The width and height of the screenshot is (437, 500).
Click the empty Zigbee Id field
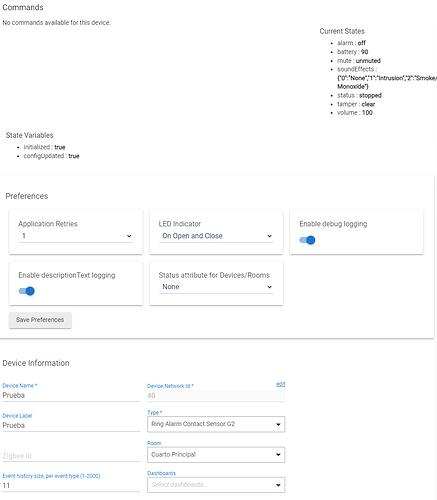[71, 456]
